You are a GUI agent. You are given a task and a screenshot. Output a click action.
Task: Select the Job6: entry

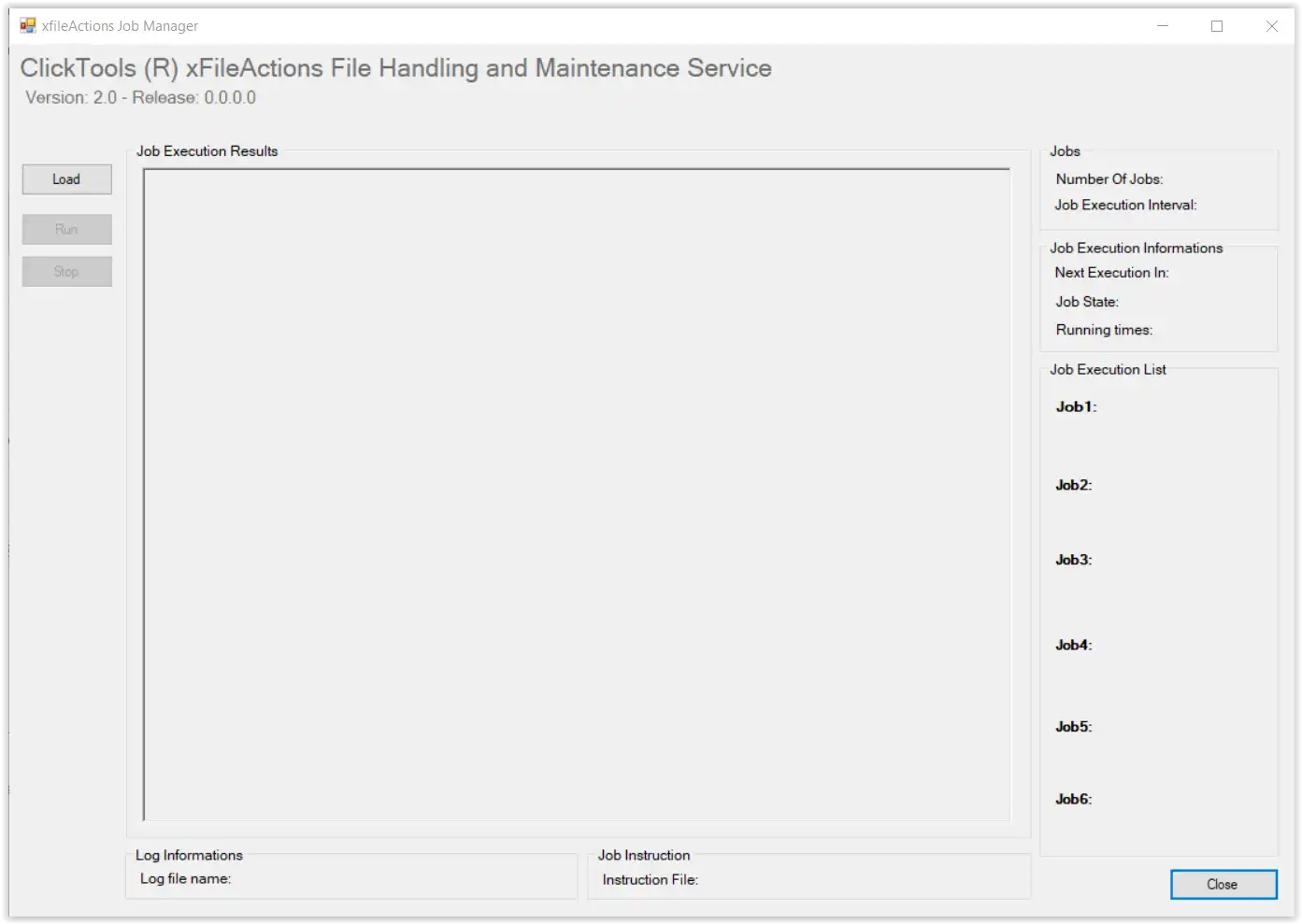[x=1073, y=799]
